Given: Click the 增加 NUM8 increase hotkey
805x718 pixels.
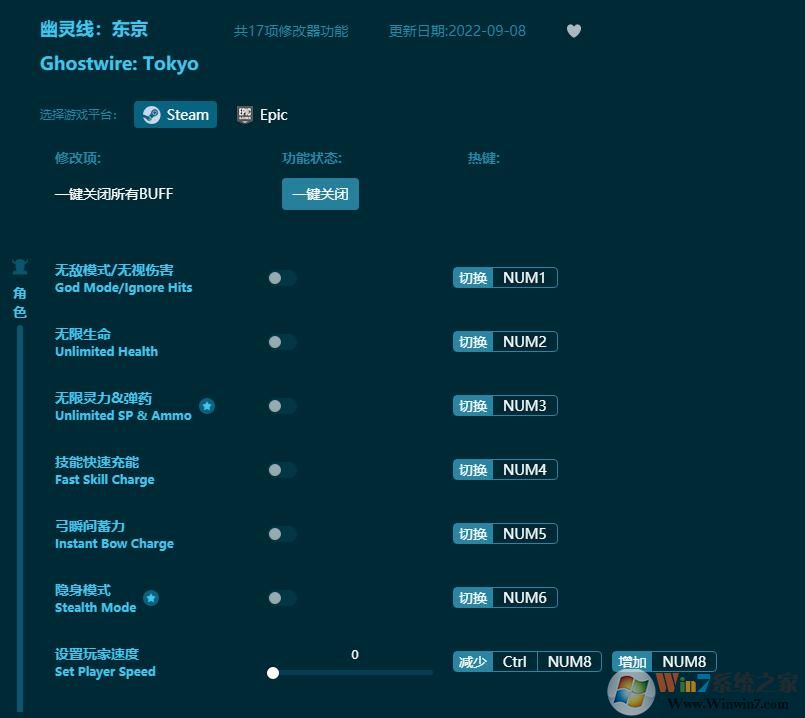Looking at the screenshot, I should (663, 661).
